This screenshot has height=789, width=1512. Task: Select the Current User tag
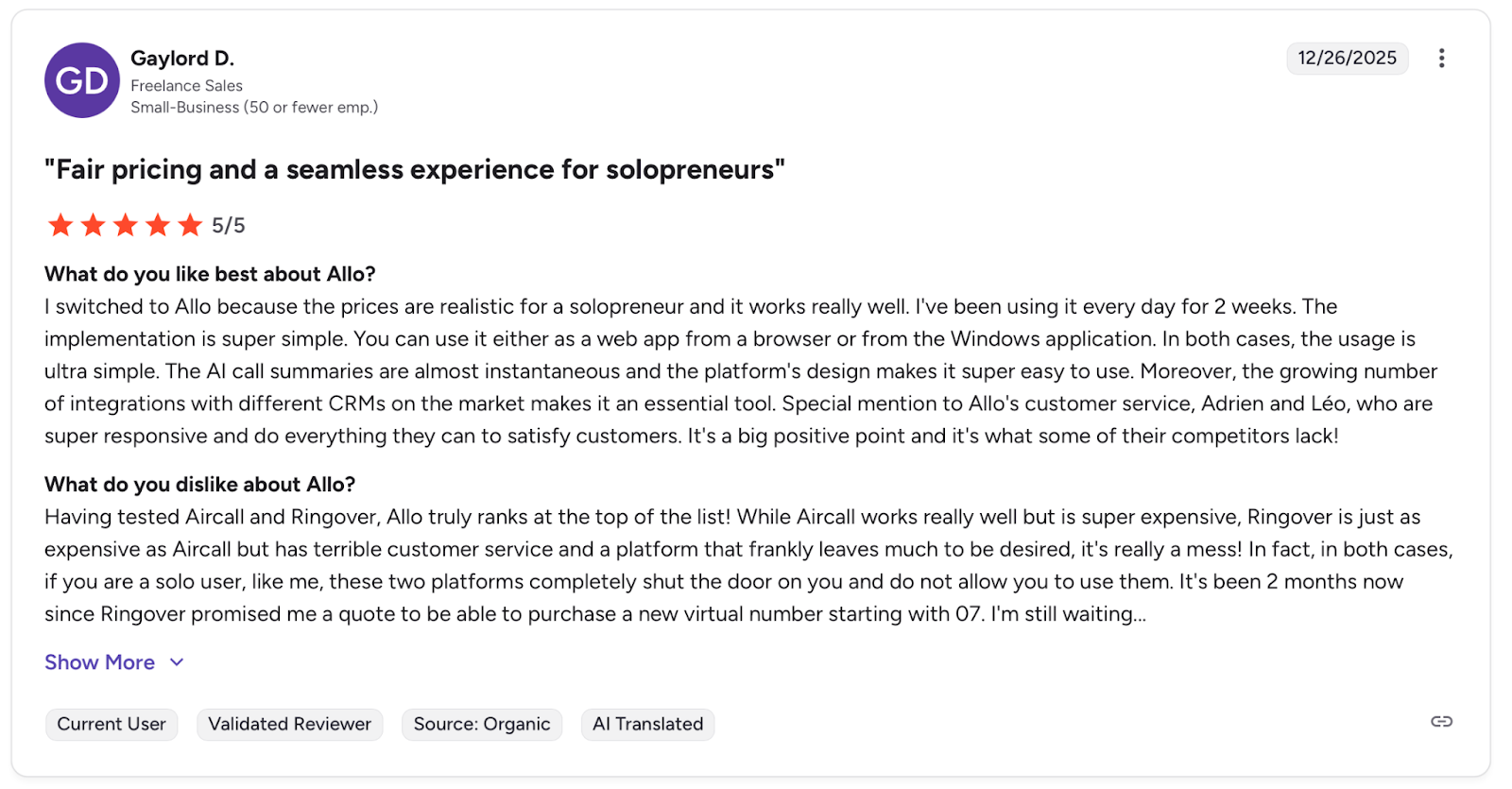112,725
